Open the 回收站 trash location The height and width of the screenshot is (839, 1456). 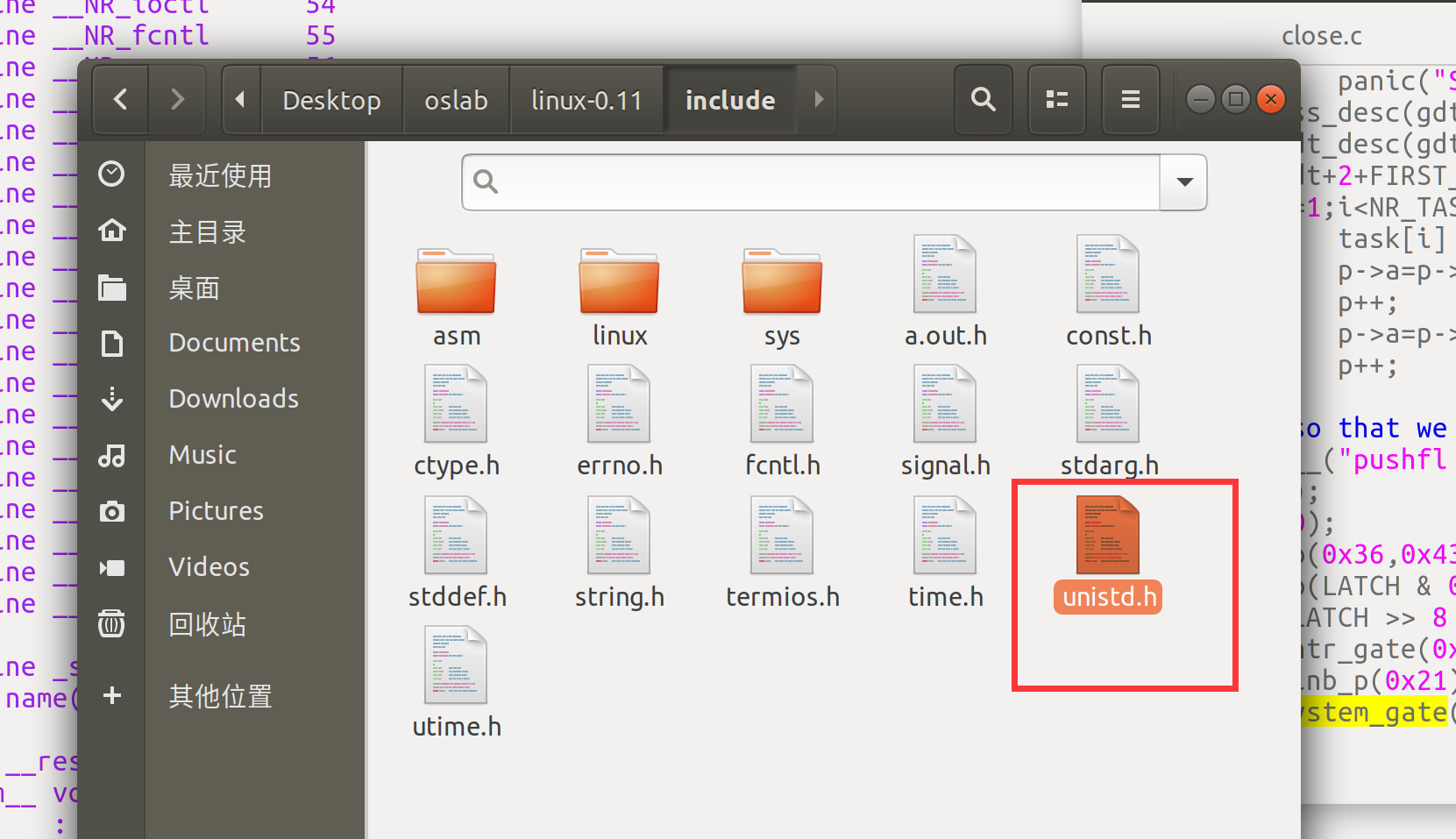[x=207, y=625]
